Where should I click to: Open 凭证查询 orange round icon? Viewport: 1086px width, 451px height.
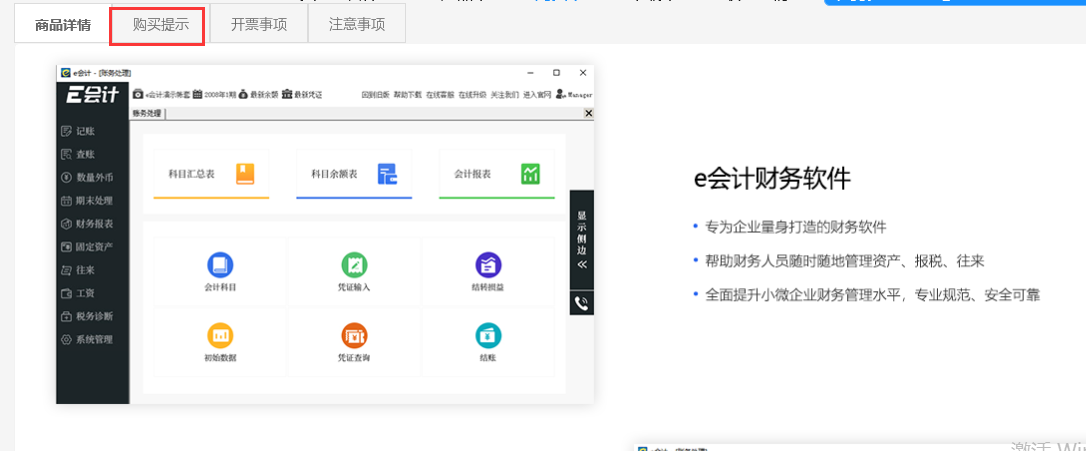[355, 335]
